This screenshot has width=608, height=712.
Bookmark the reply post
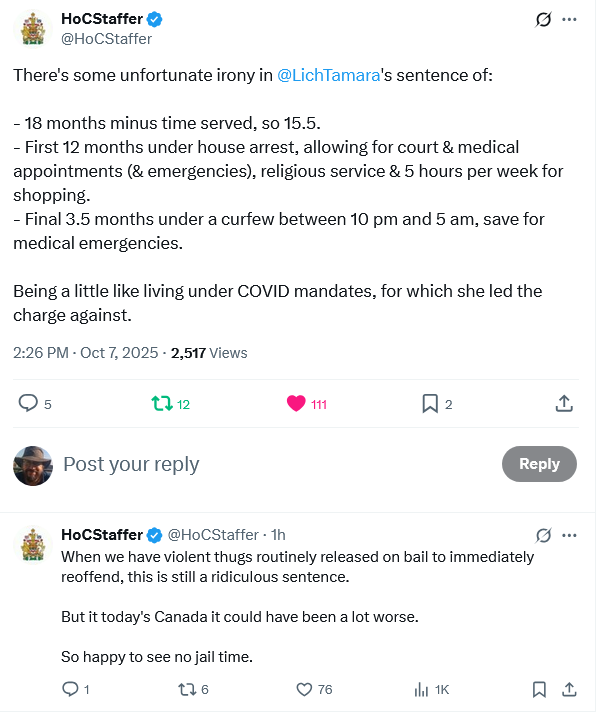click(539, 689)
